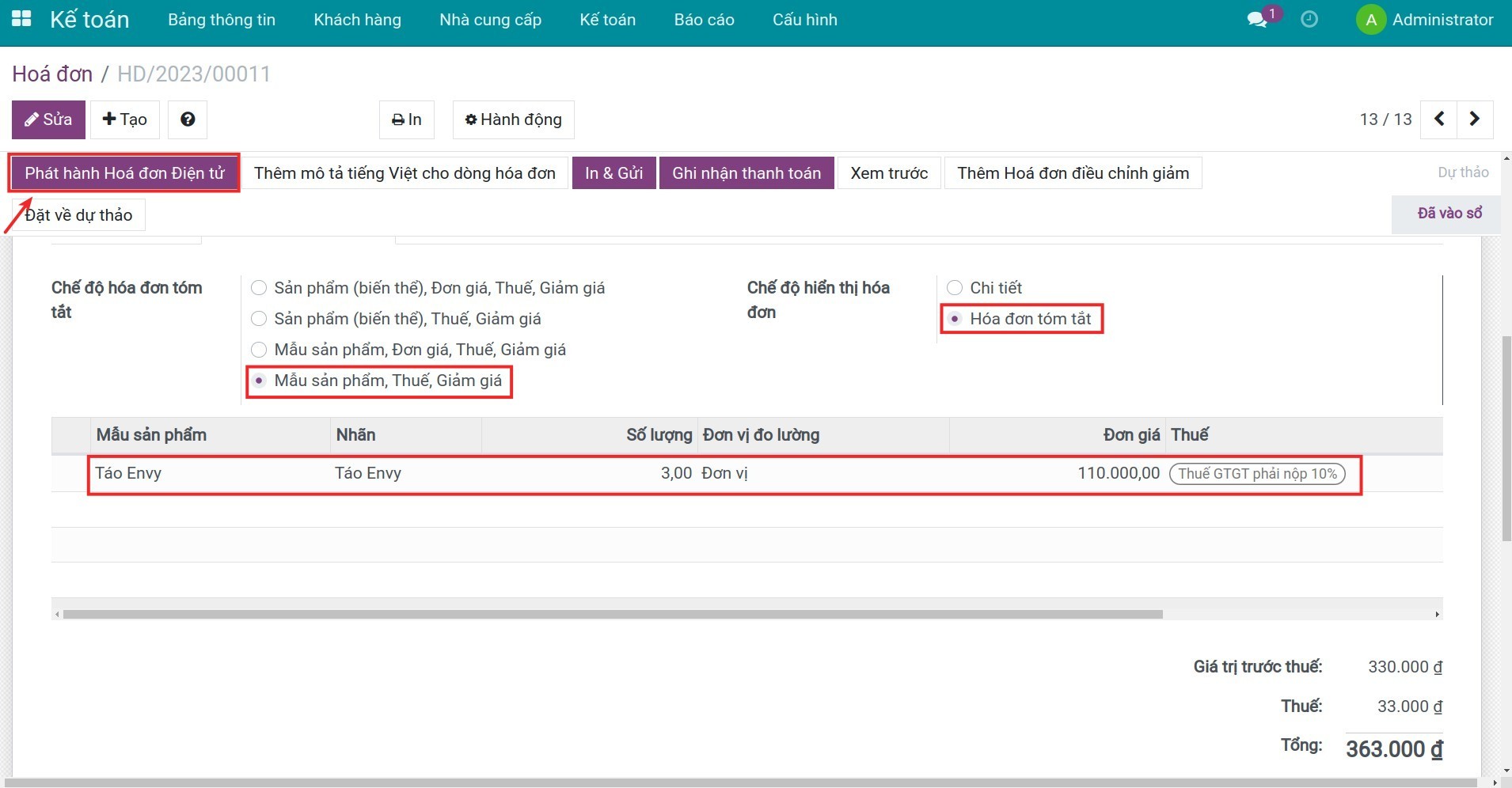Go to next invoice record arrow
The image size is (1512, 788).
click(x=1474, y=119)
